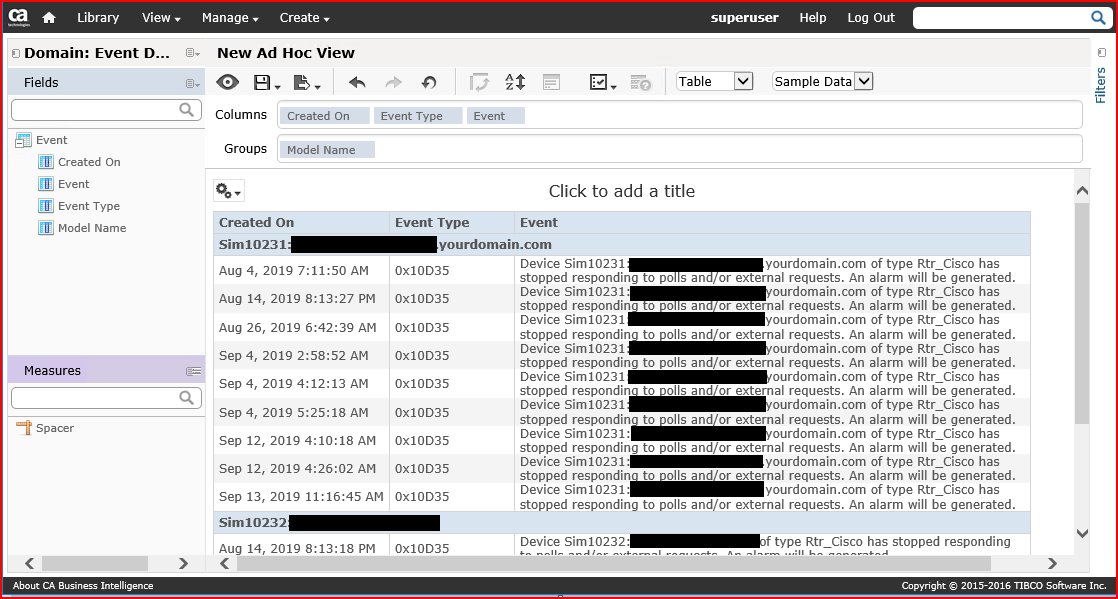Open the Table visualization type dropdown
The image size is (1118, 599).
click(714, 82)
